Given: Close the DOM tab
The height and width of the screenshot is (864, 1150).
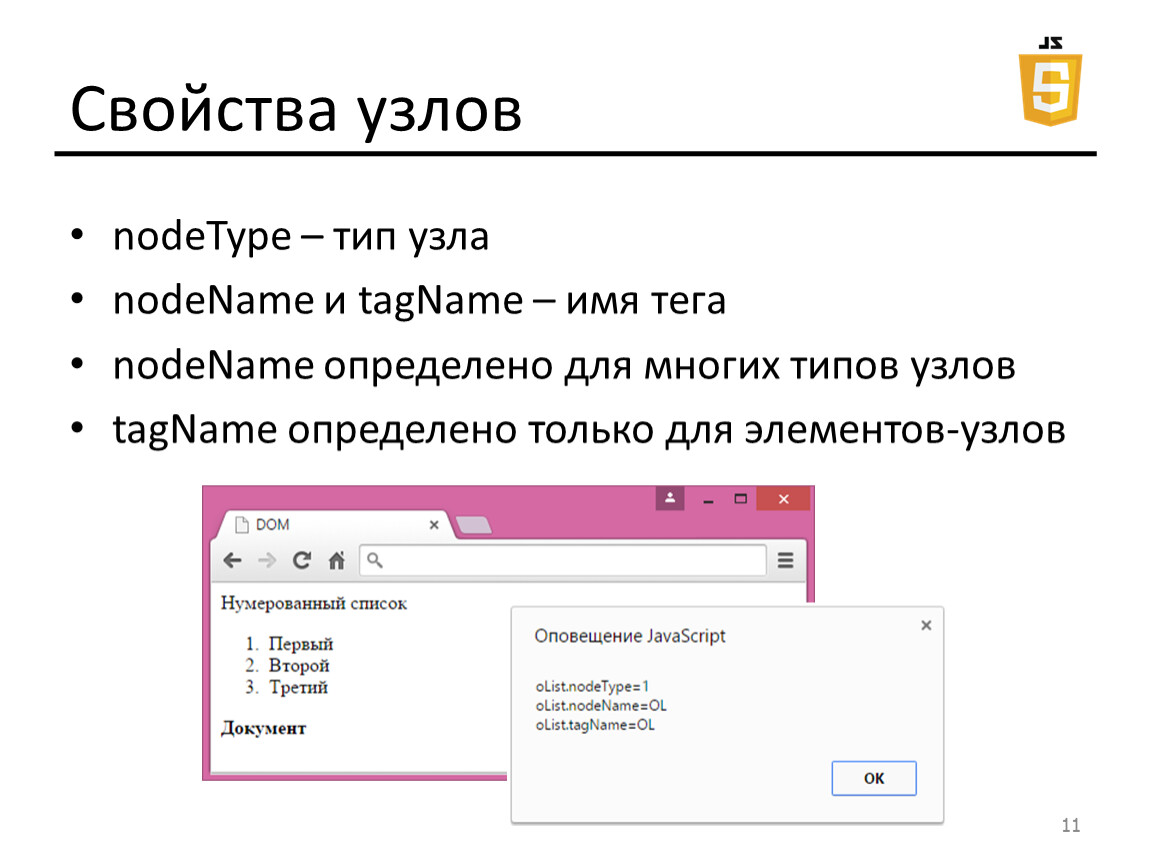Looking at the screenshot, I should tap(434, 524).
